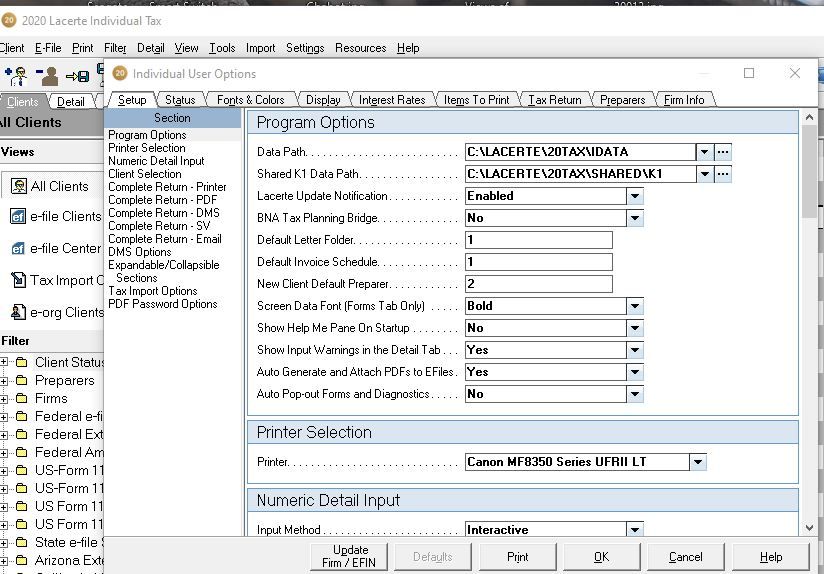Open Auto Pop-out Forms and Diagnostics dropdown
The width and height of the screenshot is (824, 574).
point(635,394)
